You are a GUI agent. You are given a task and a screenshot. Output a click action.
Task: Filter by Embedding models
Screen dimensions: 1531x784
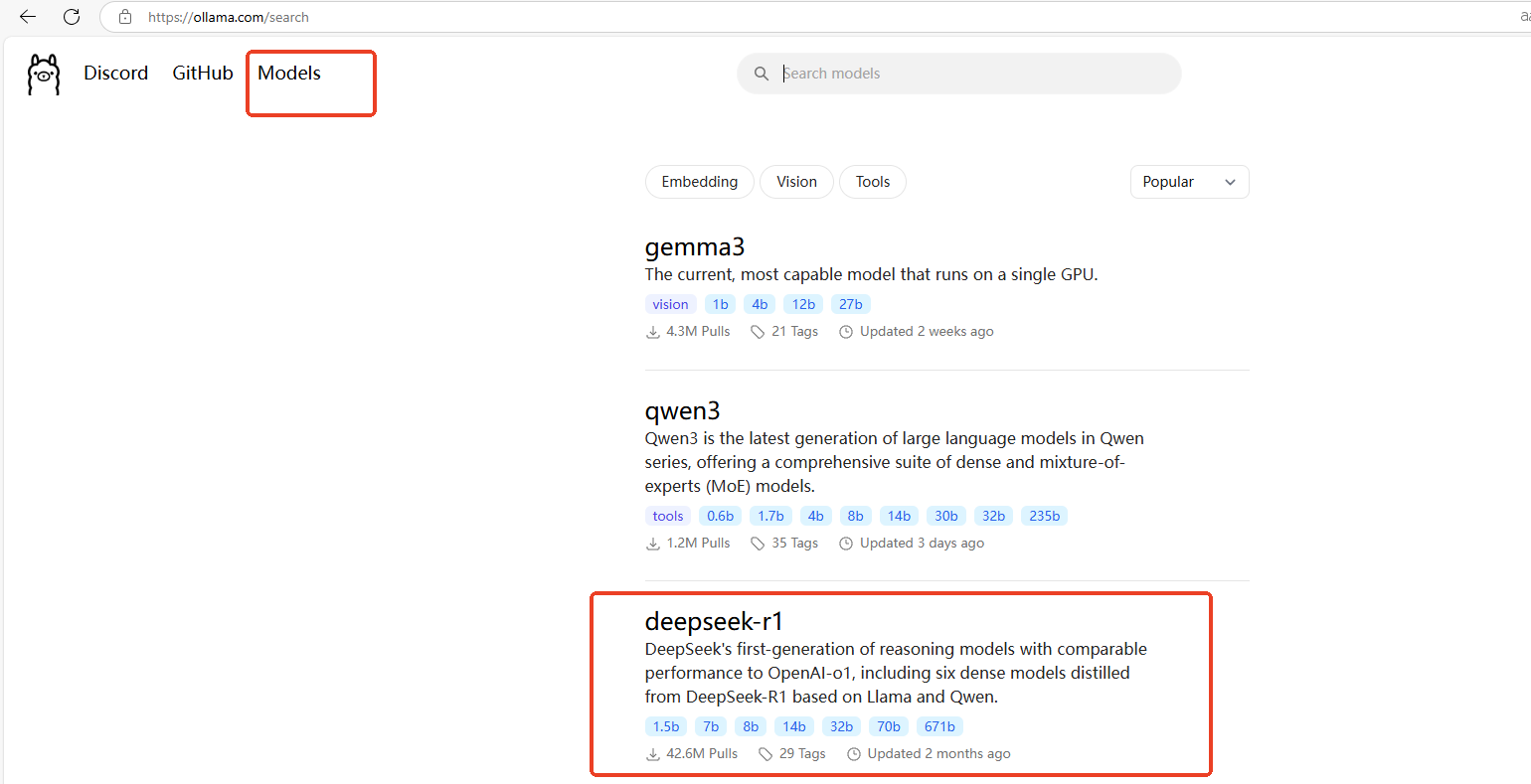point(700,182)
